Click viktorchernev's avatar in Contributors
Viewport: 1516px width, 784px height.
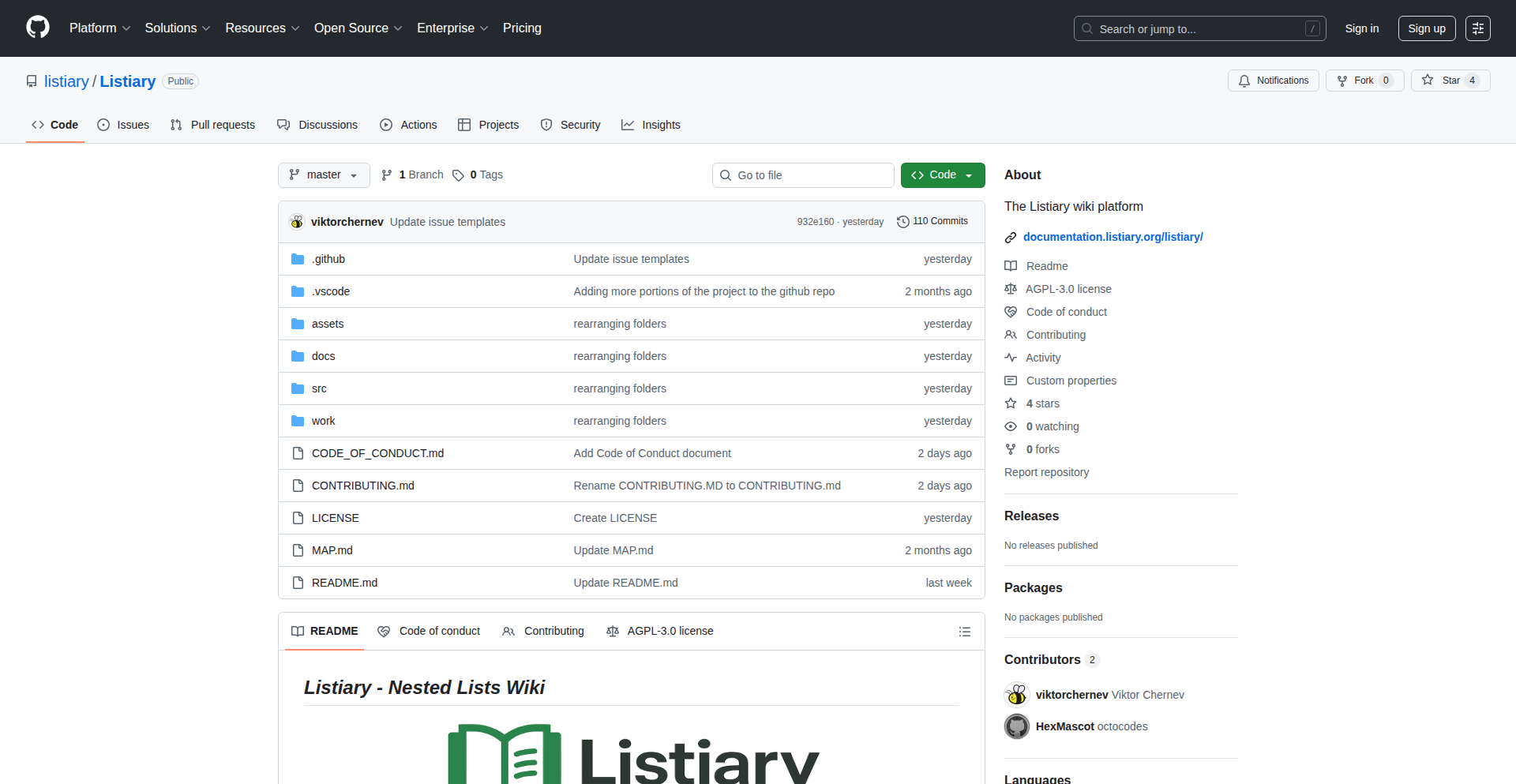point(1017,694)
